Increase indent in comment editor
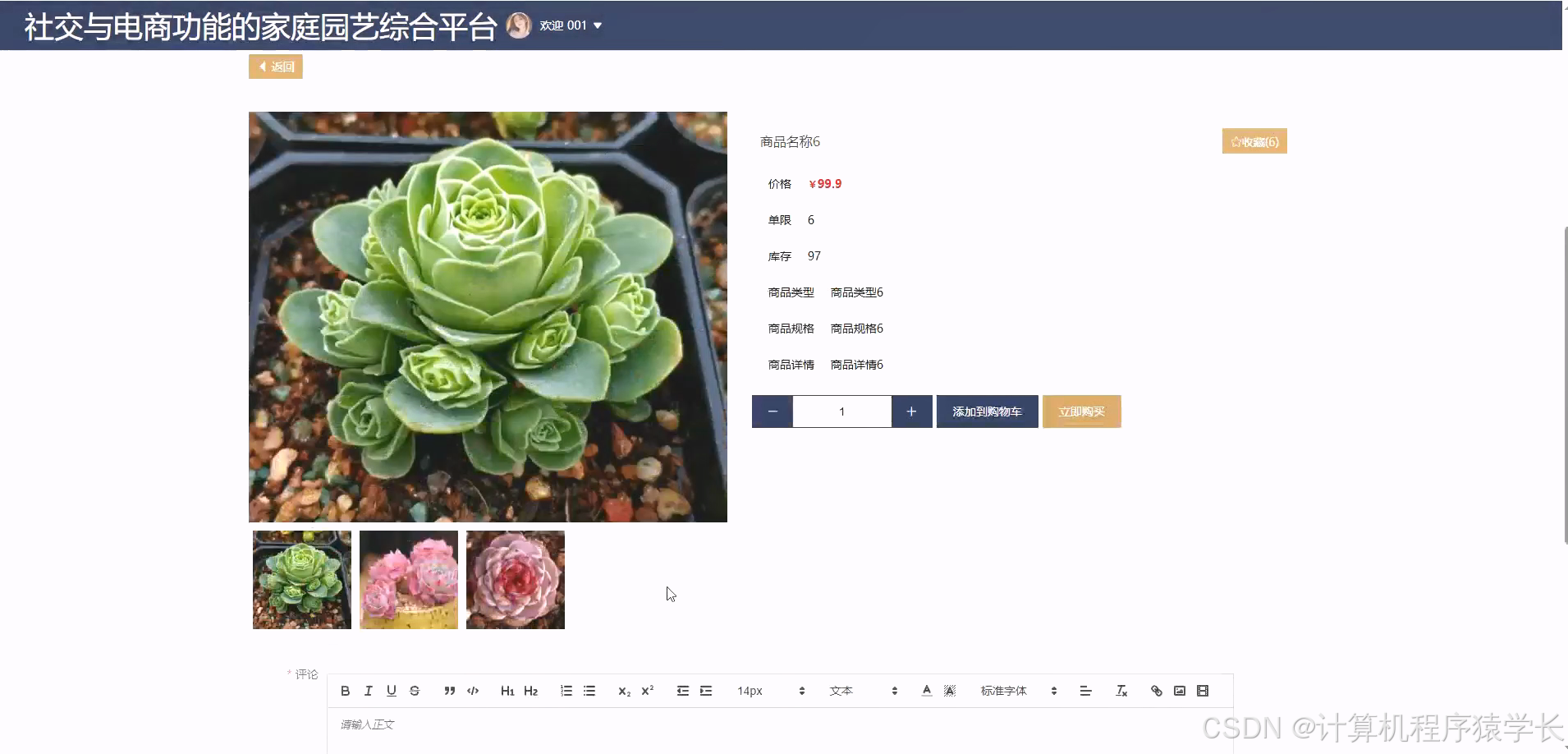 pos(706,691)
